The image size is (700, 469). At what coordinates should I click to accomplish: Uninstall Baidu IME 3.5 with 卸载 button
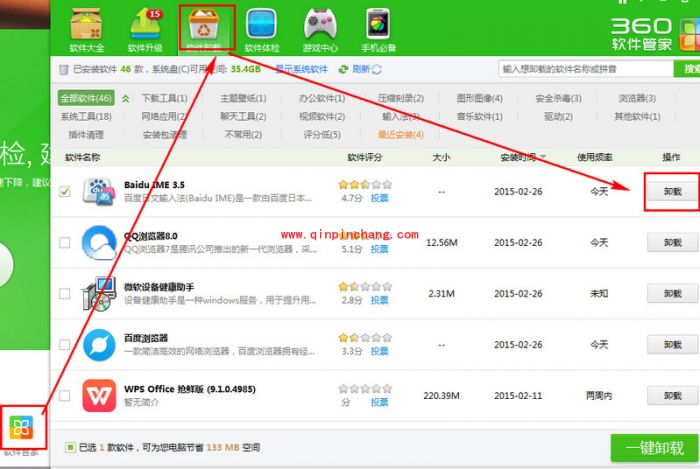(672, 192)
